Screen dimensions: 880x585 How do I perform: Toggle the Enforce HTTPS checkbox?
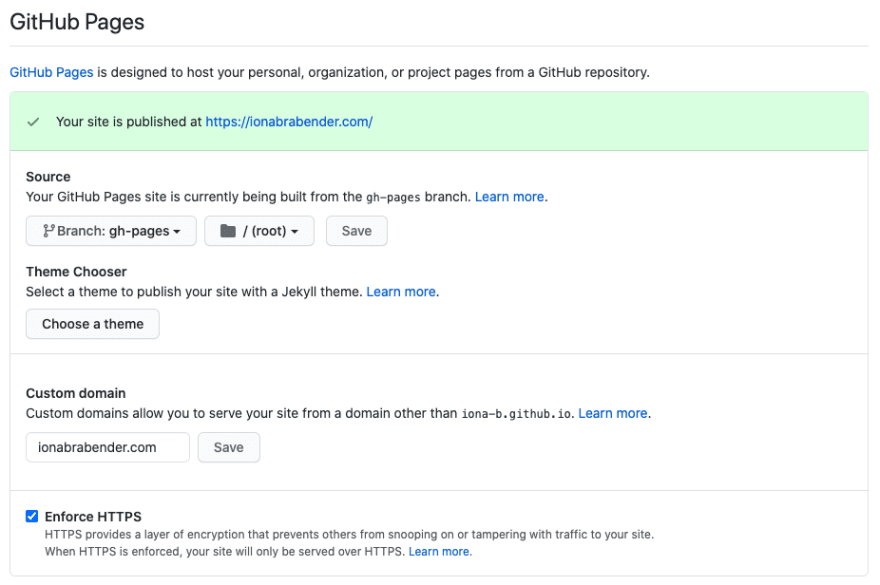[x=32, y=516]
